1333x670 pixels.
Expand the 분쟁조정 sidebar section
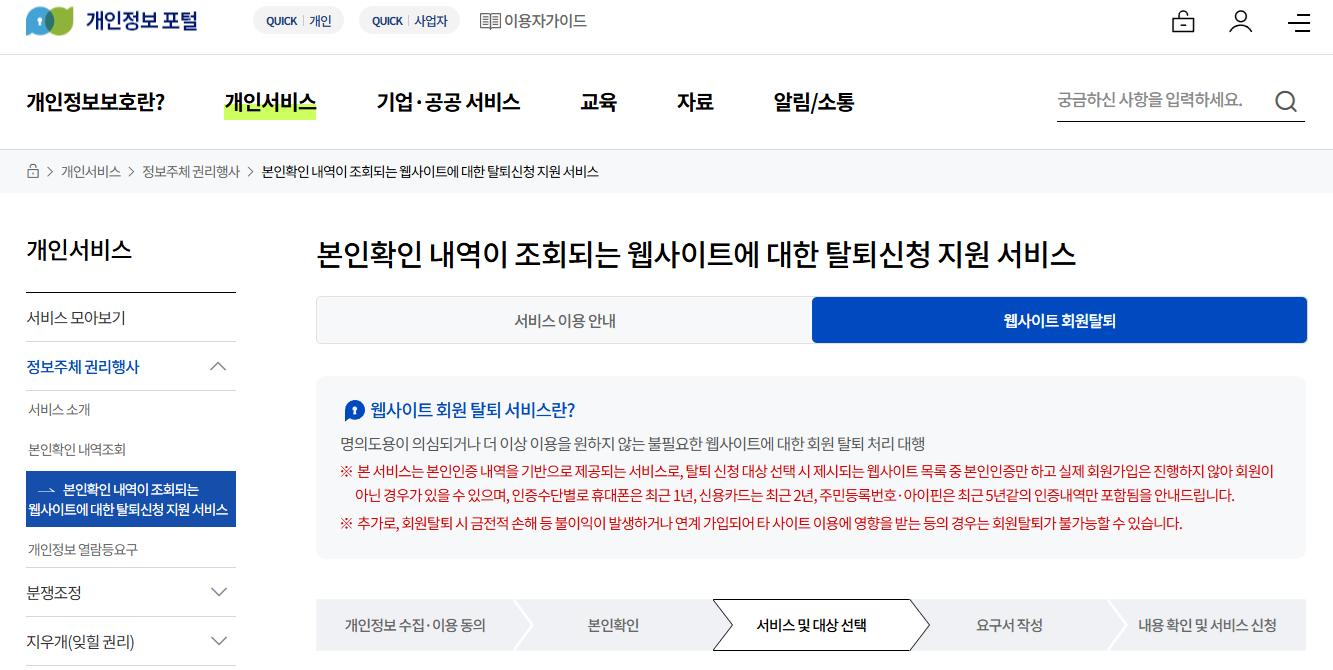[x=218, y=591]
